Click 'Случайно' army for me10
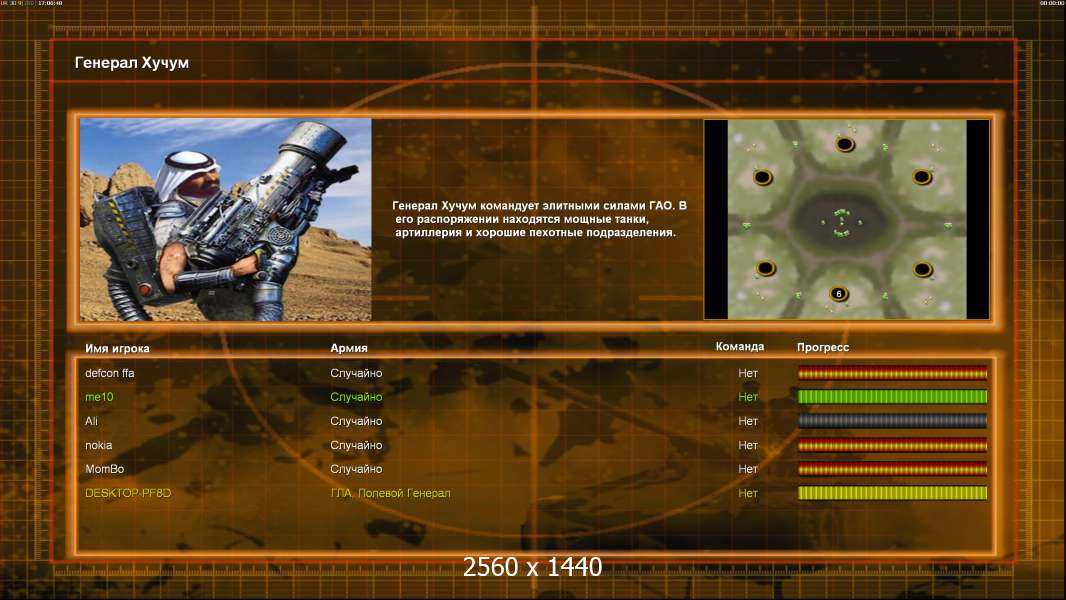The width and height of the screenshot is (1066, 600). point(356,397)
